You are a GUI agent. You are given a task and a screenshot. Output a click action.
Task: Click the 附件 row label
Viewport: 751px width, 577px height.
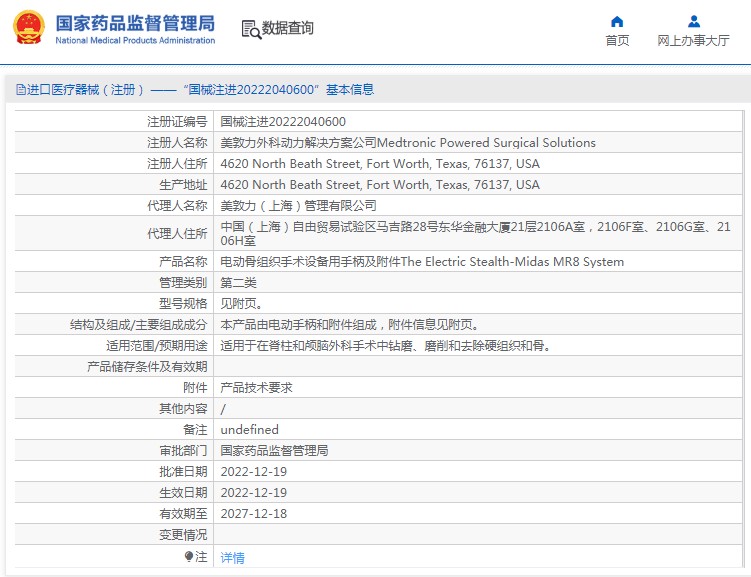[195, 388]
